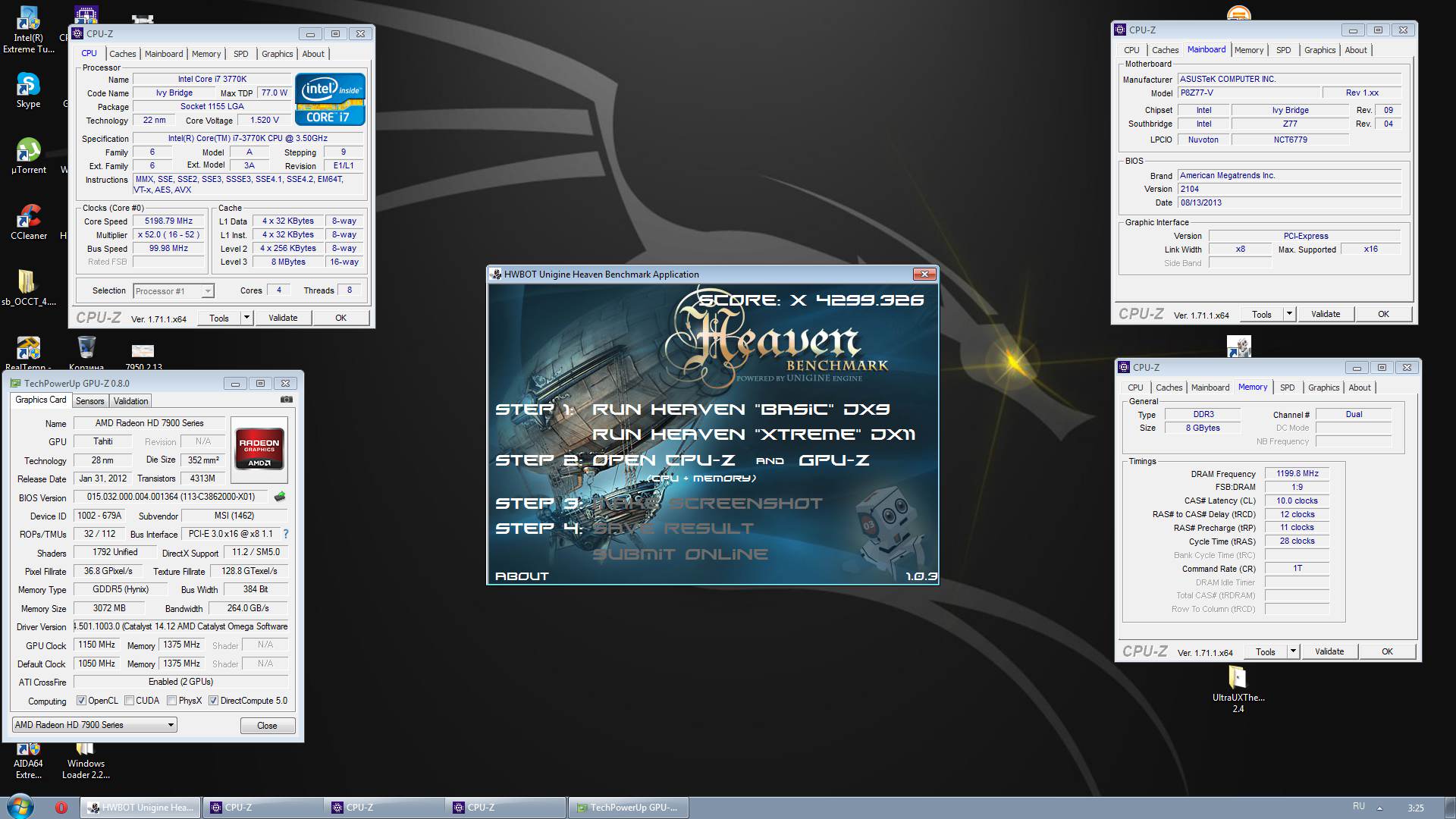Open the AMD Radeon HD 7900 Series dropdown
The height and width of the screenshot is (819, 1456).
coord(95,725)
